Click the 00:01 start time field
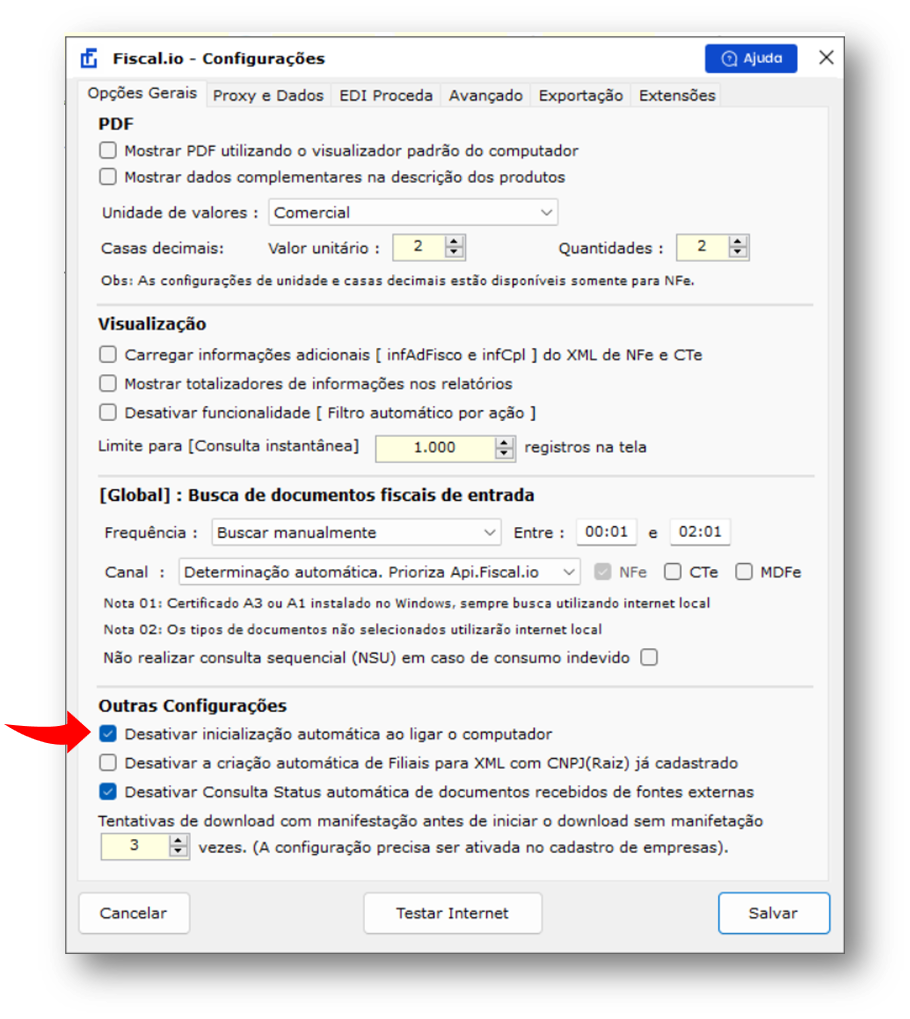Image resolution: width=910 pixels, height=1019 pixels. point(606,532)
